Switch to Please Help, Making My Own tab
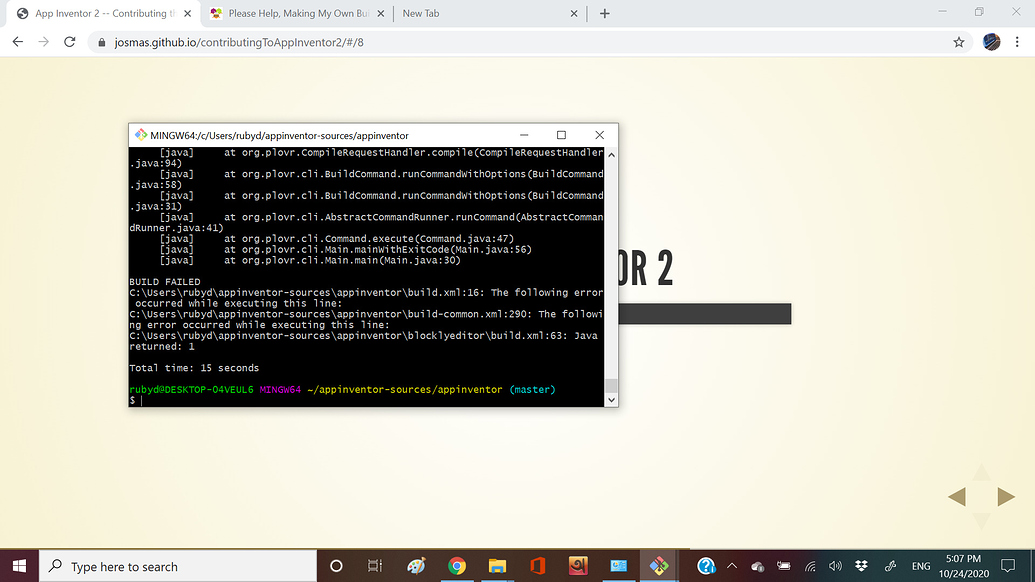 [x=297, y=13]
